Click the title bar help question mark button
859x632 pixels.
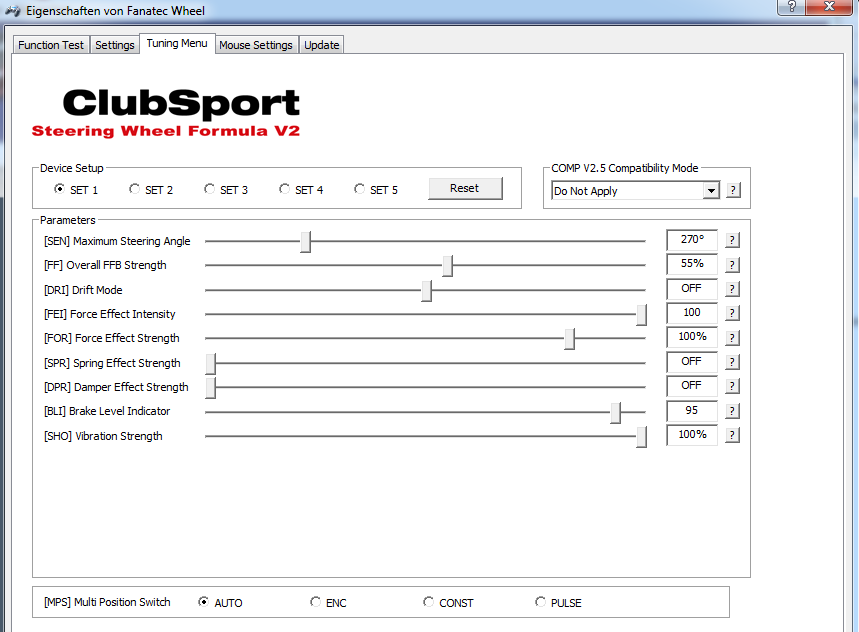pos(792,7)
